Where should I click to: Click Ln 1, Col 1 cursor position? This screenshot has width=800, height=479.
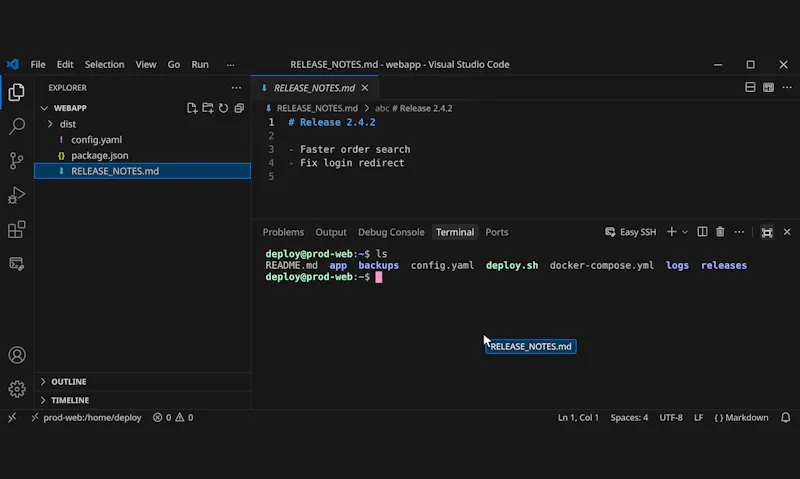(x=578, y=417)
